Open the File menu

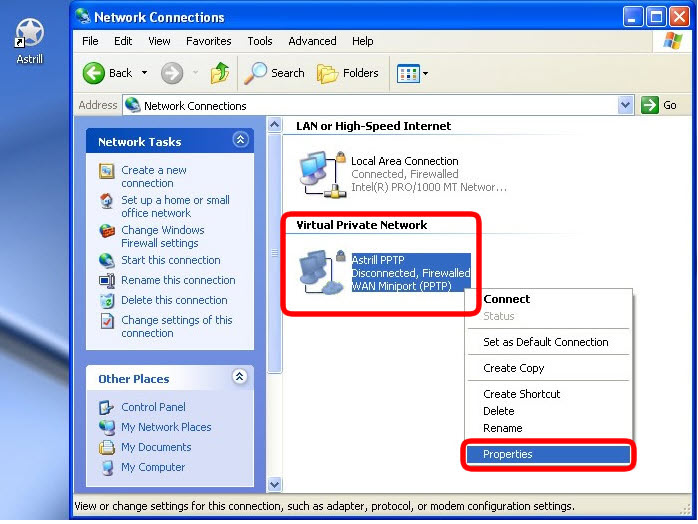(x=90, y=41)
